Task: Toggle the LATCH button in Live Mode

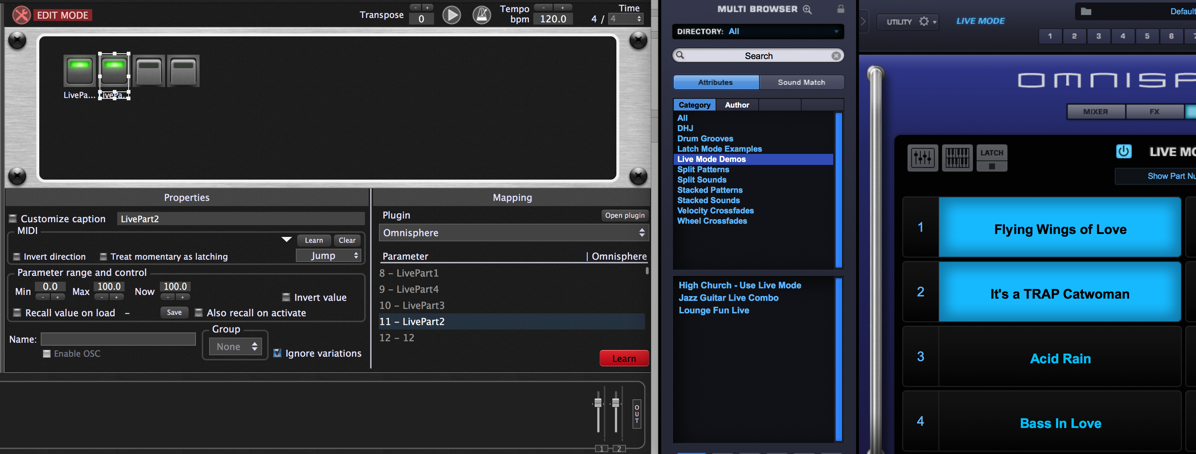Action: [992, 158]
